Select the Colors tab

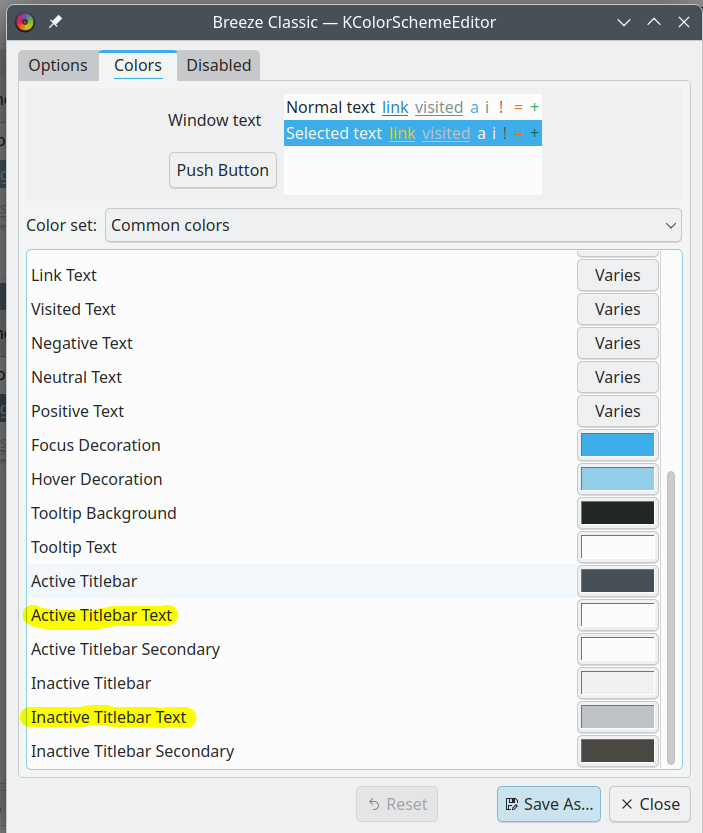[138, 65]
